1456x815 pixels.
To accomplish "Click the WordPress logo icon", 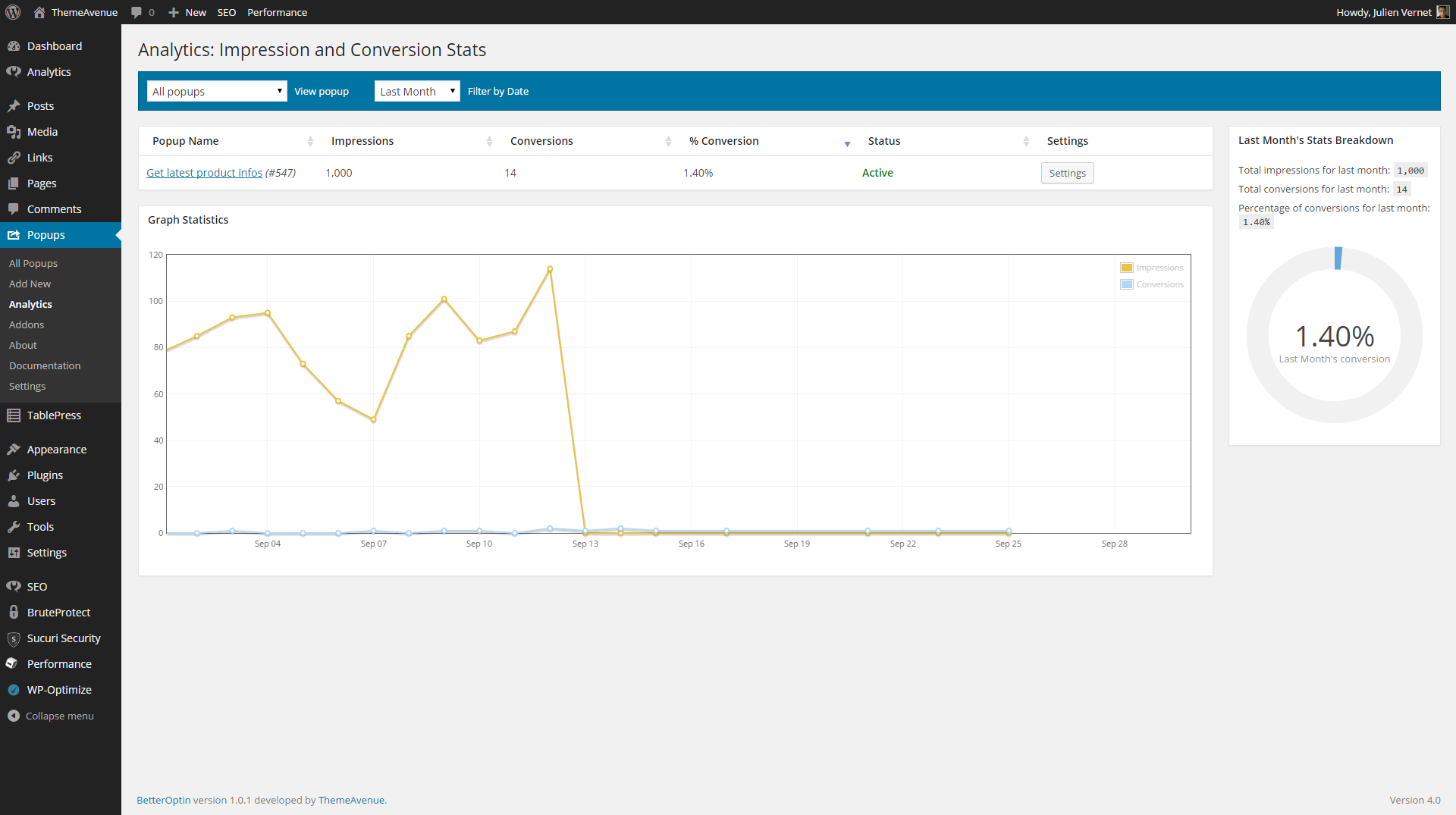I will pos(13,12).
